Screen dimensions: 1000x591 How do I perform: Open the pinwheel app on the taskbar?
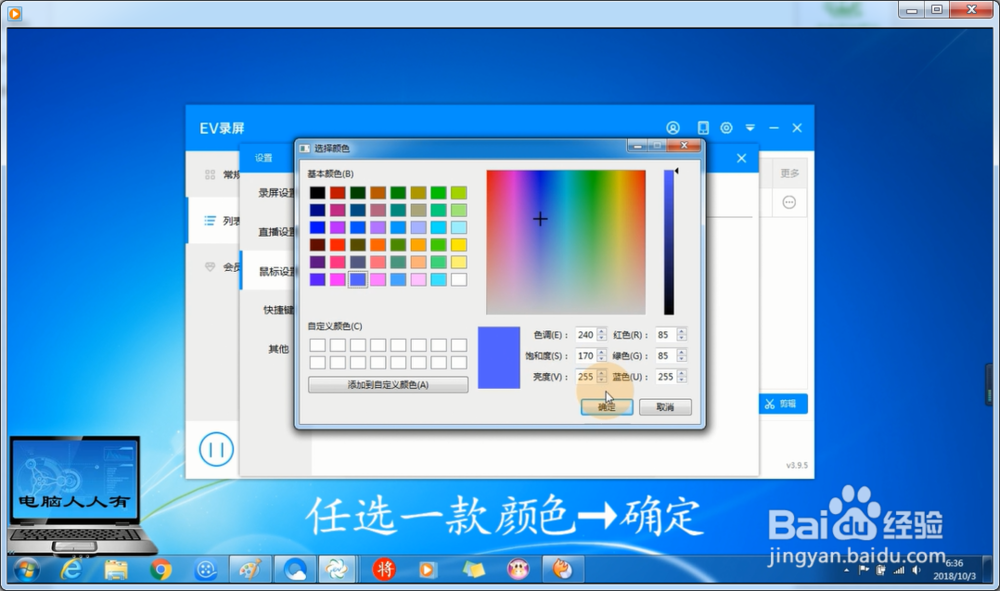(337, 569)
